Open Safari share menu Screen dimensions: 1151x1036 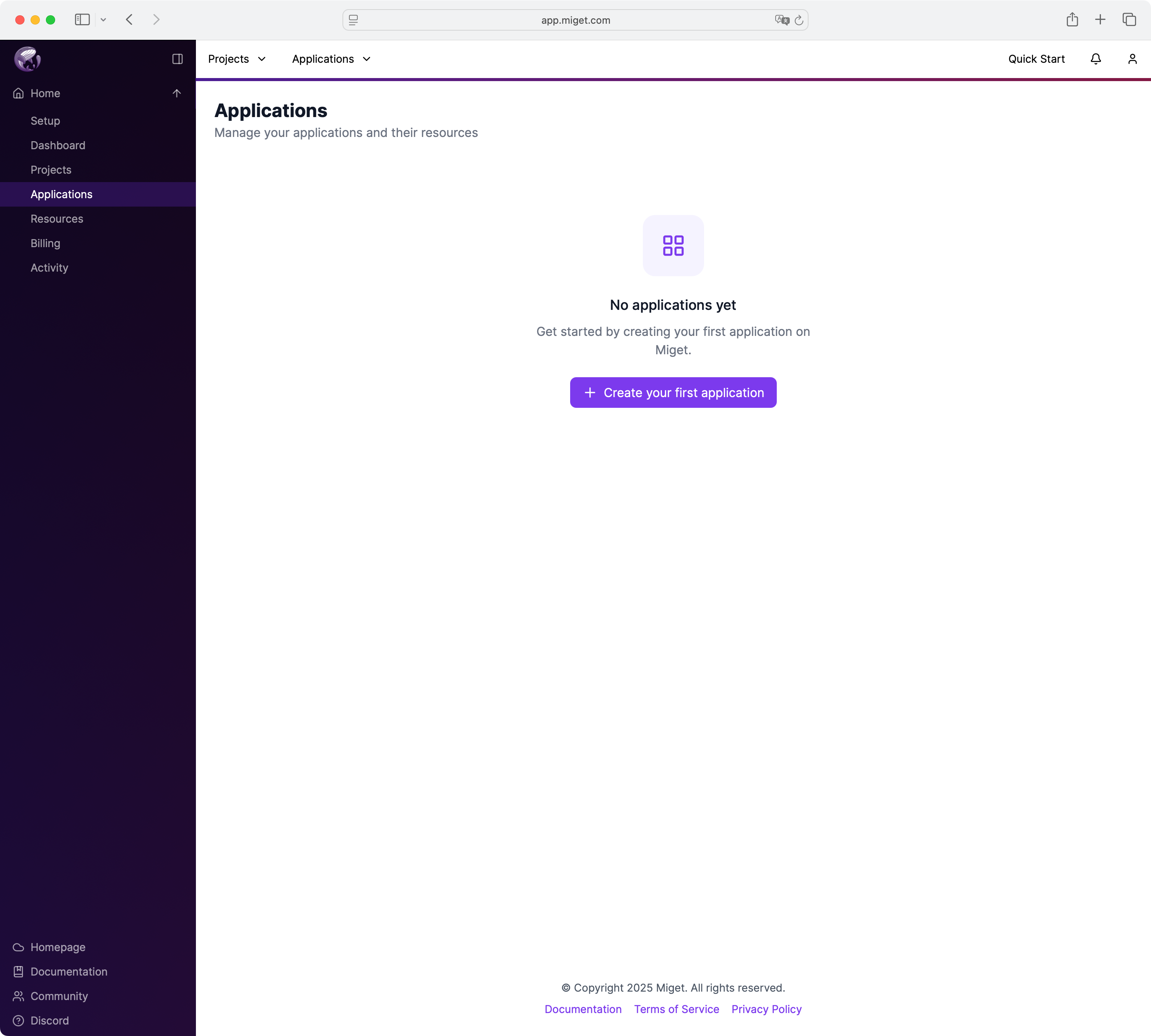(1072, 20)
